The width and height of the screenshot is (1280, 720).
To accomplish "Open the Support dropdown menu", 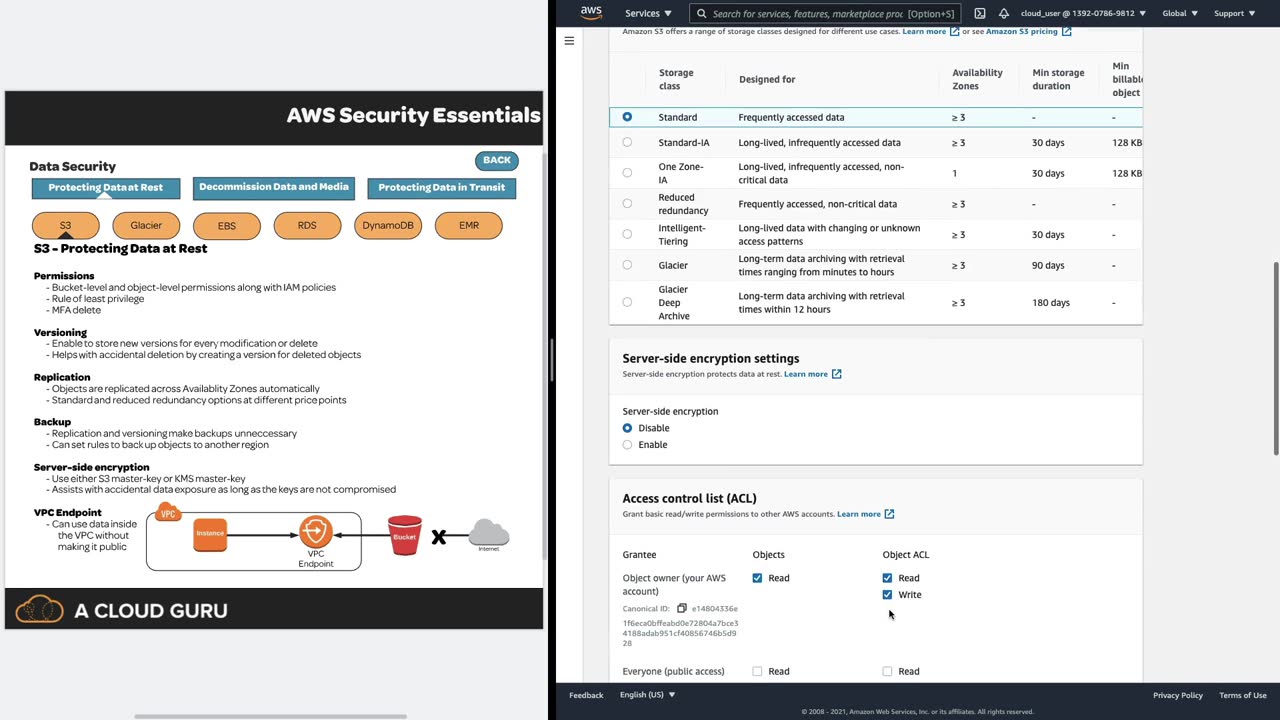I will coord(1235,14).
